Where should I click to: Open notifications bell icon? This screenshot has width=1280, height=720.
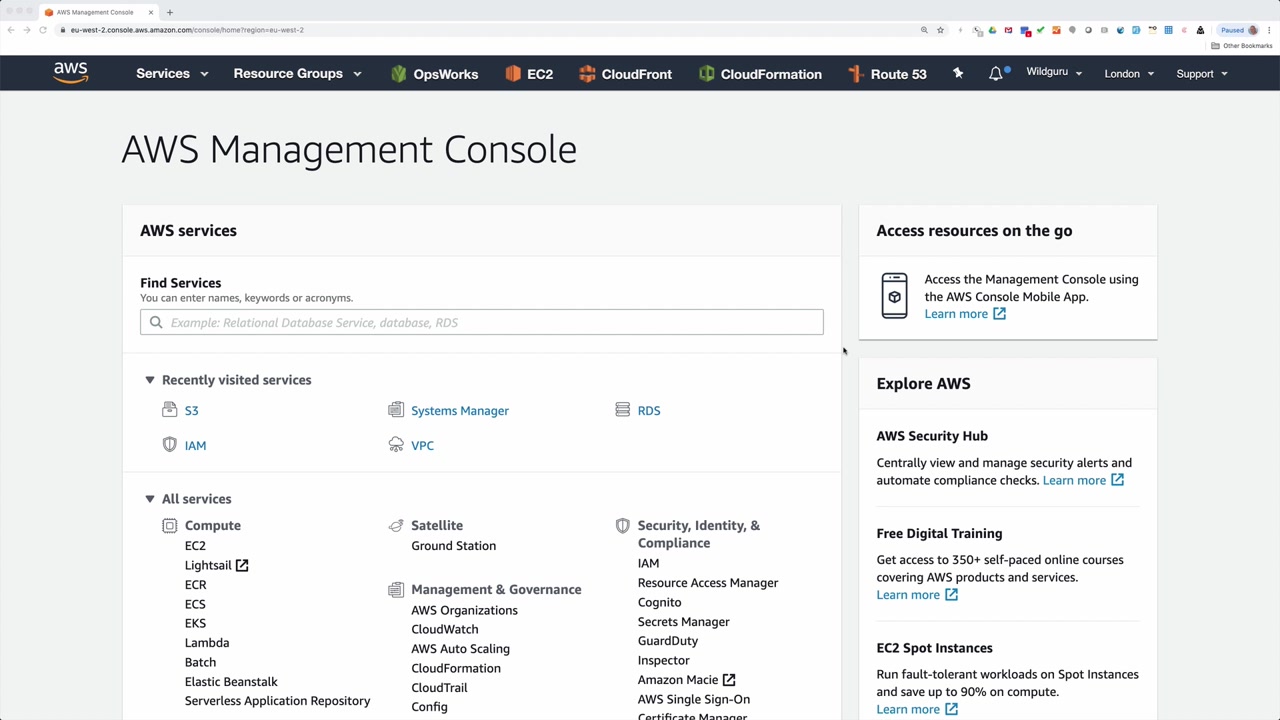(996, 74)
